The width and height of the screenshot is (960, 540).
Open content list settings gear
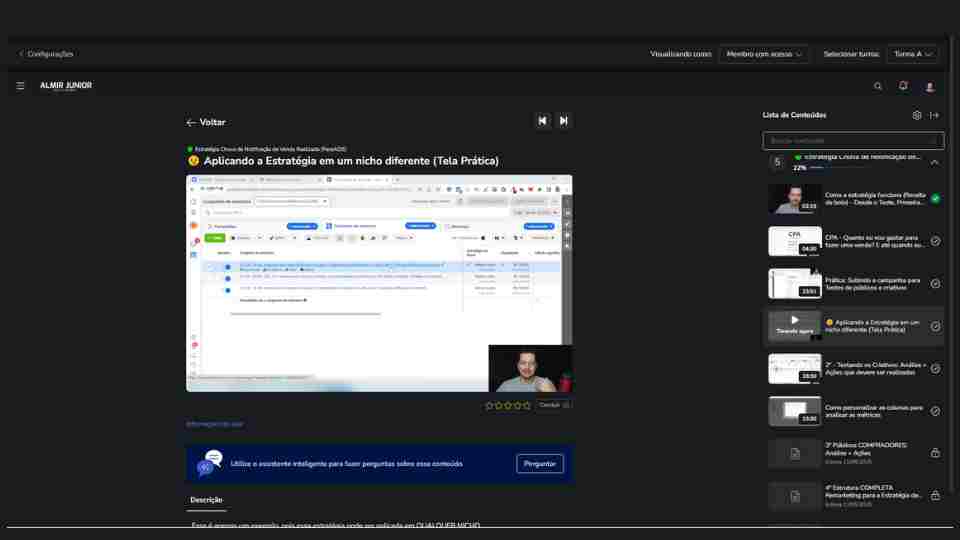917,115
